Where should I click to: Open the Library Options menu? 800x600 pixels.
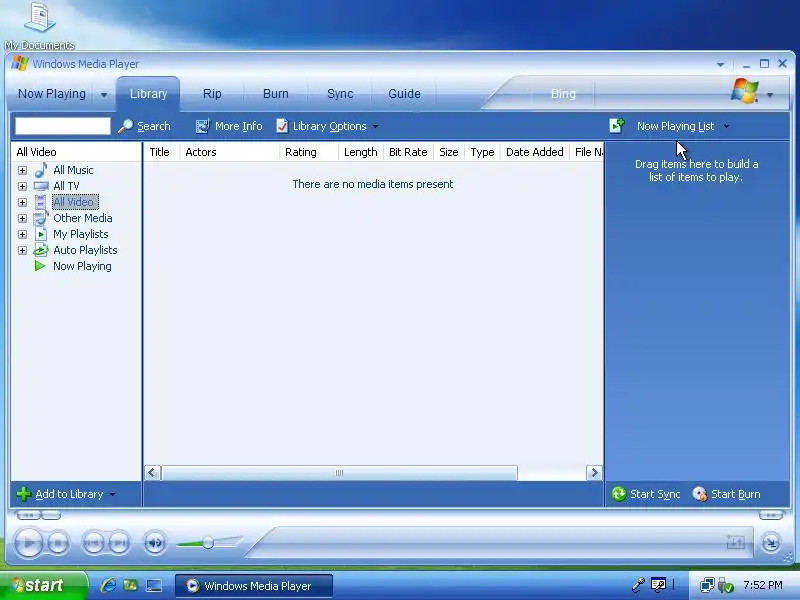(328, 126)
